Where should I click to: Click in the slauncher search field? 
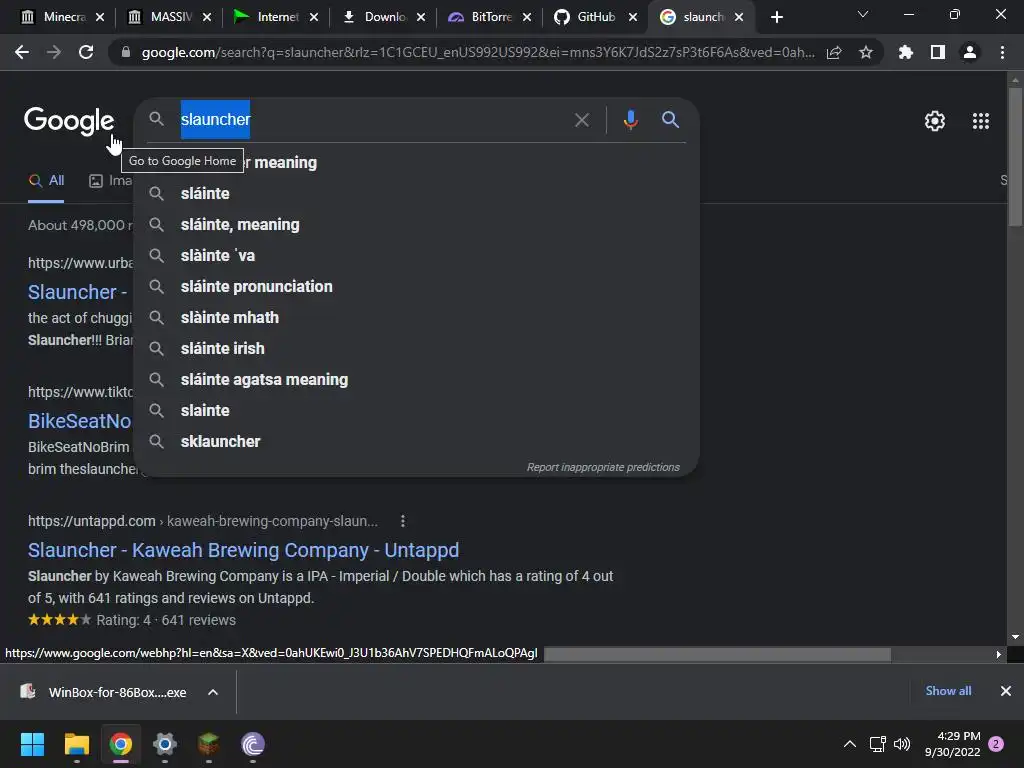click(x=372, y=120)
